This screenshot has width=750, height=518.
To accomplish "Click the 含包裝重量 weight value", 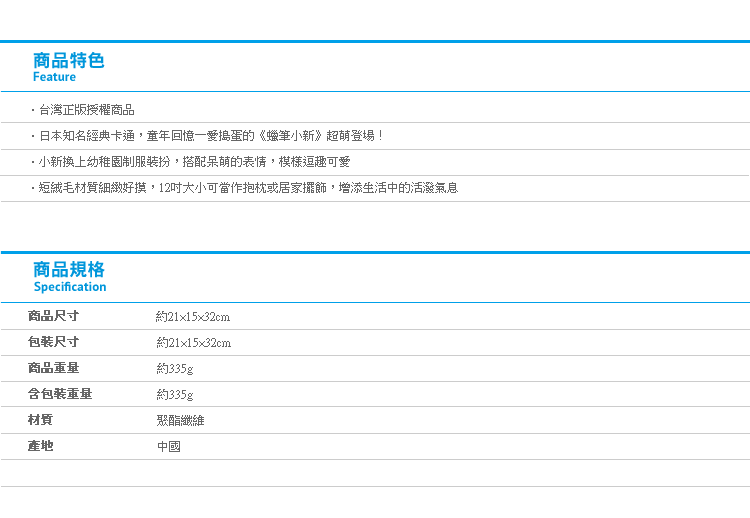I will [175, 394].
